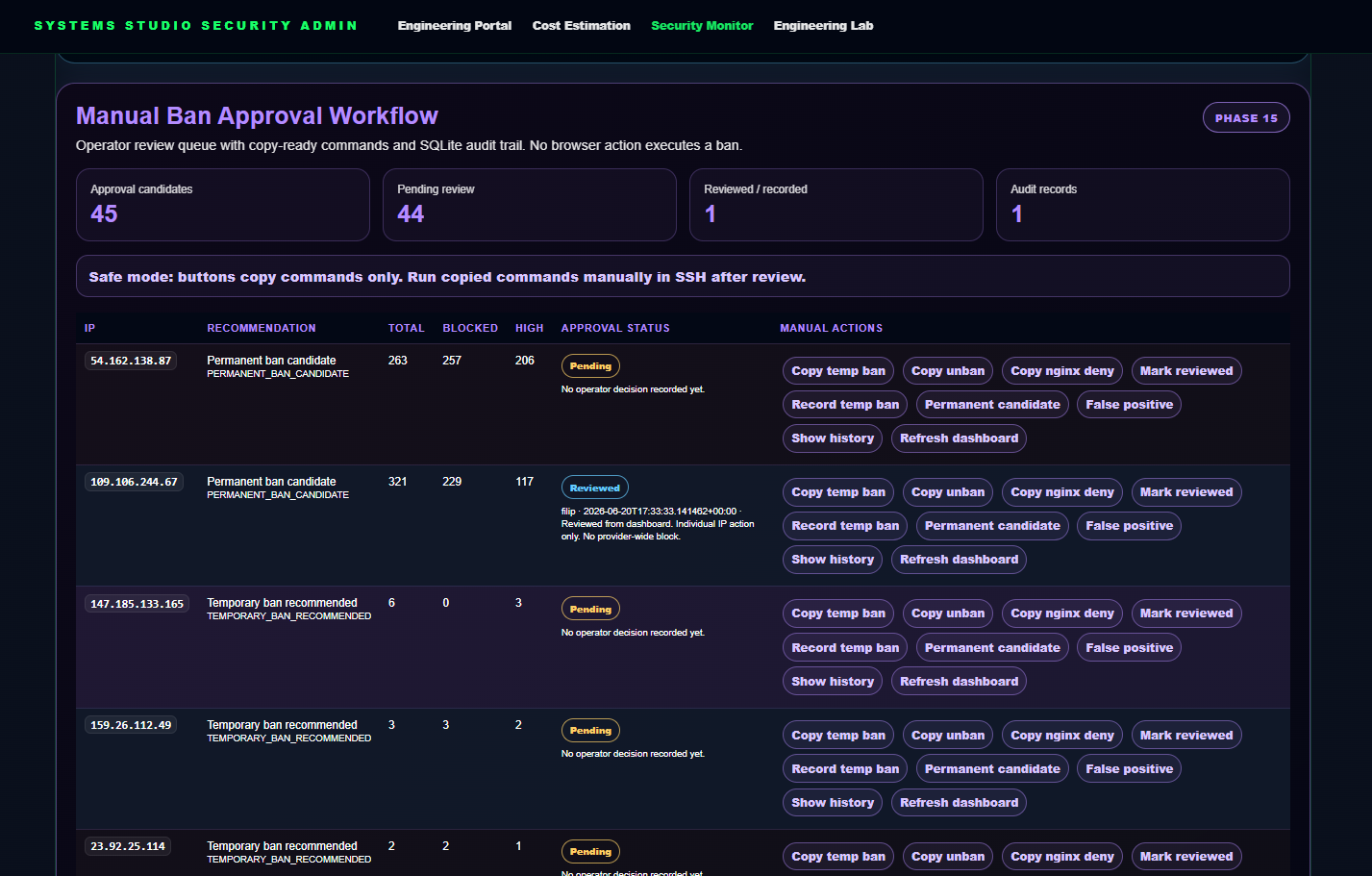1372x876 pixels.
Task: Flag 109.106.244.67 as false positive
Action: (x=1129, y=526)
